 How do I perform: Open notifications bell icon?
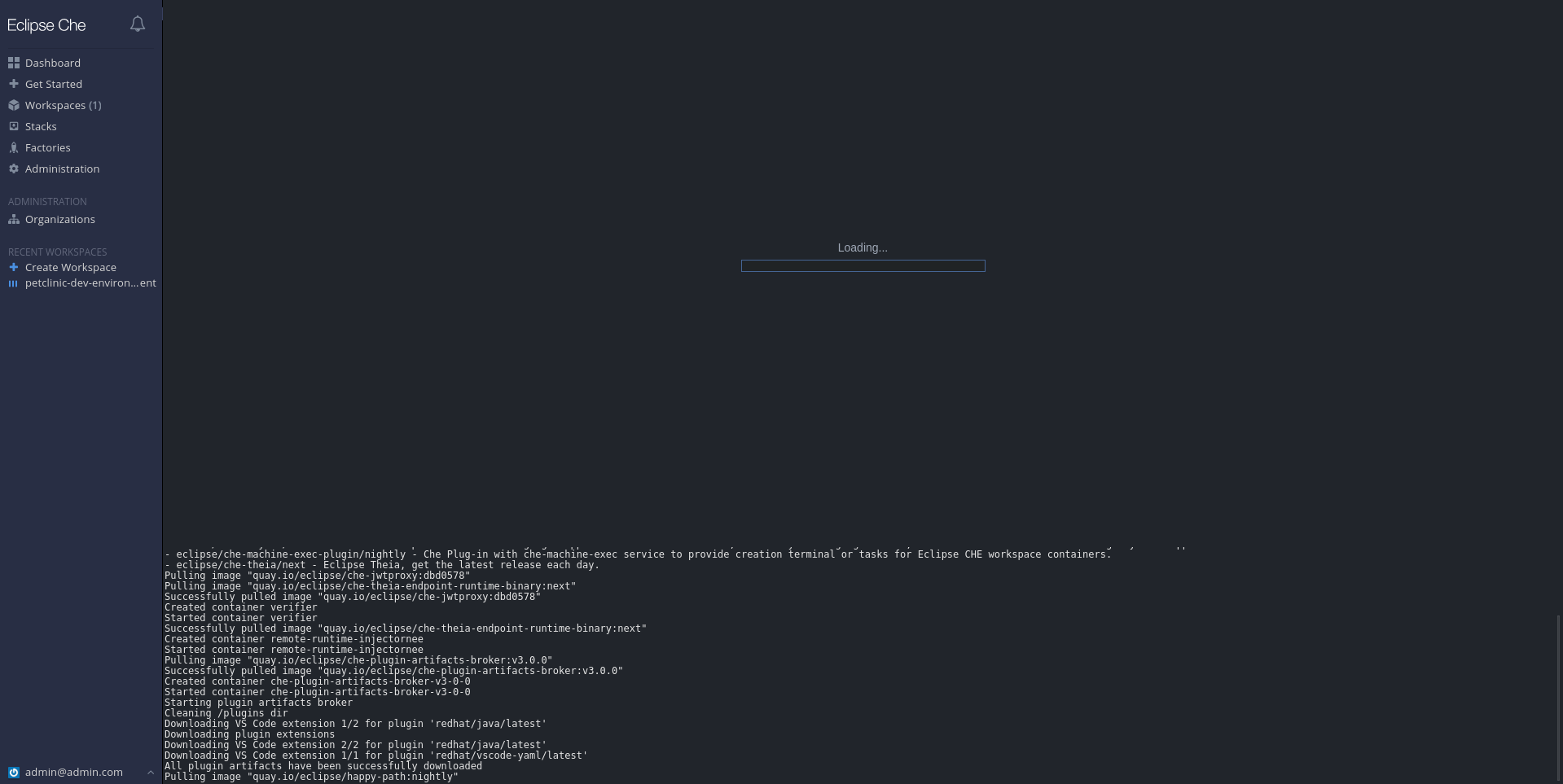click(138, 24)
